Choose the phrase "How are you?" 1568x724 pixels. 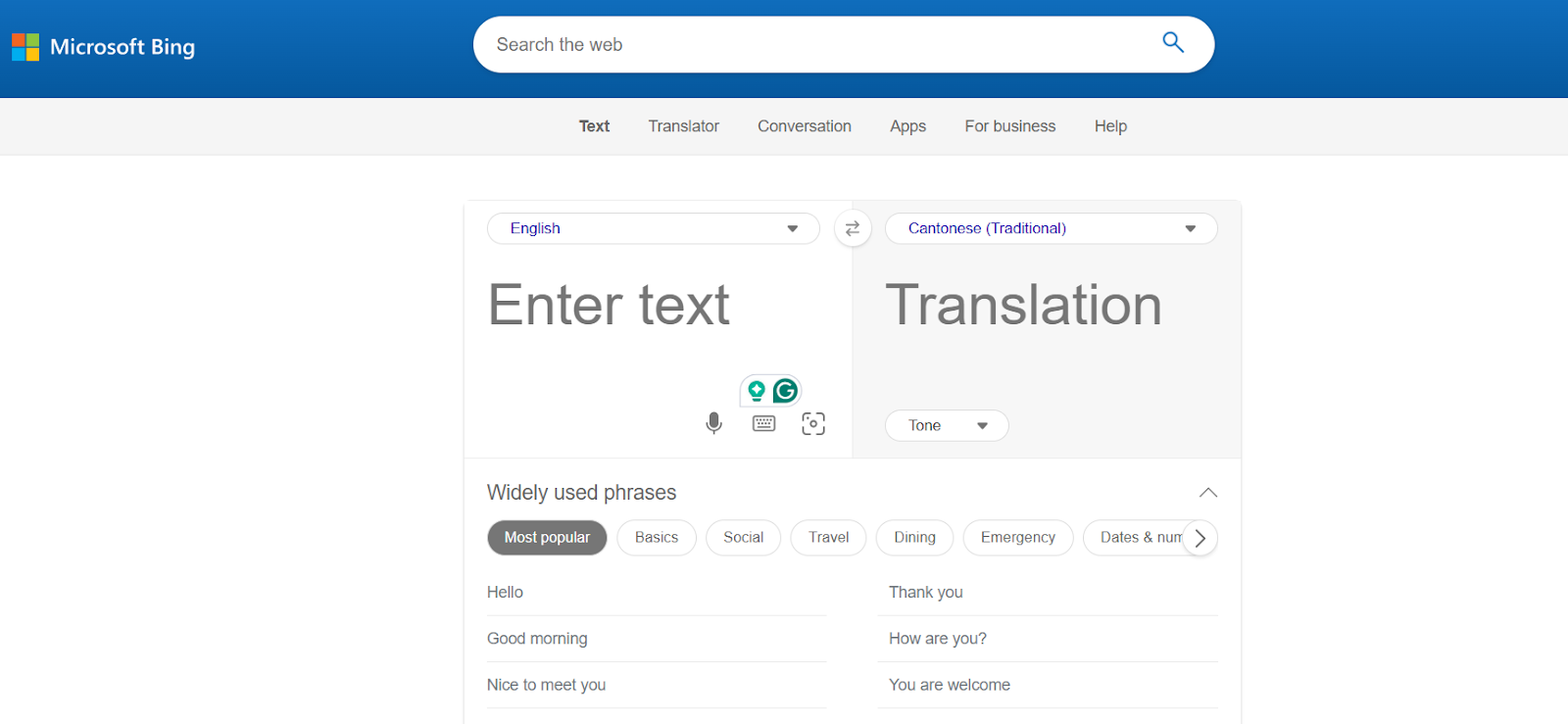click(x=938, y=639)
